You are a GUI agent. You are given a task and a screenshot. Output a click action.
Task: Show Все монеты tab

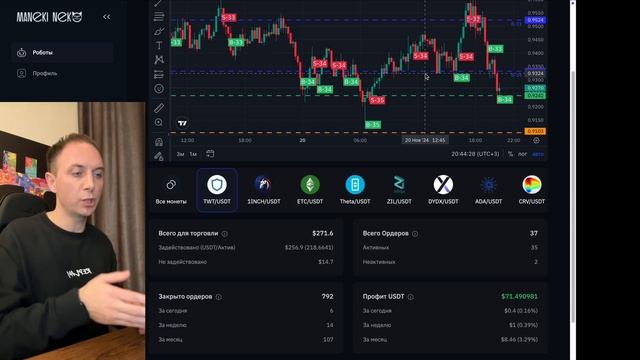[x=171, y=190]
